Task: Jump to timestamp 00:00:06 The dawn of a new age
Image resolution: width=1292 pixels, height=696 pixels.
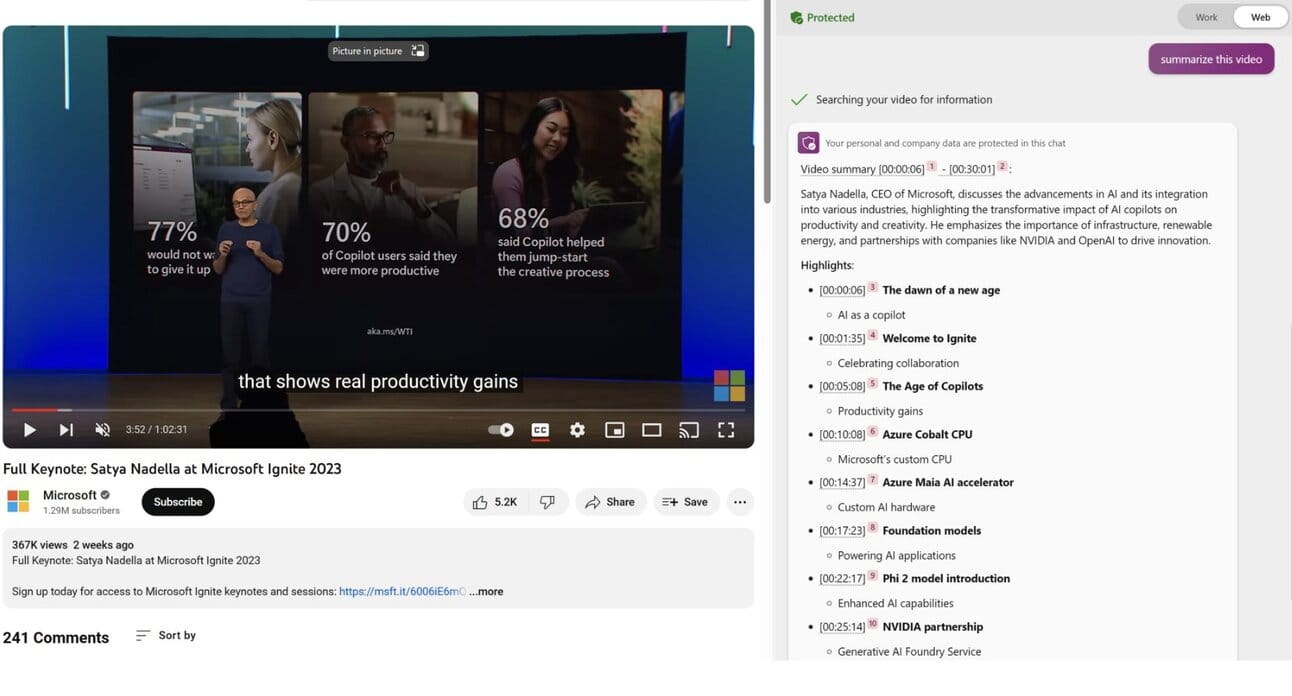Action: click(x=842, y=290)
